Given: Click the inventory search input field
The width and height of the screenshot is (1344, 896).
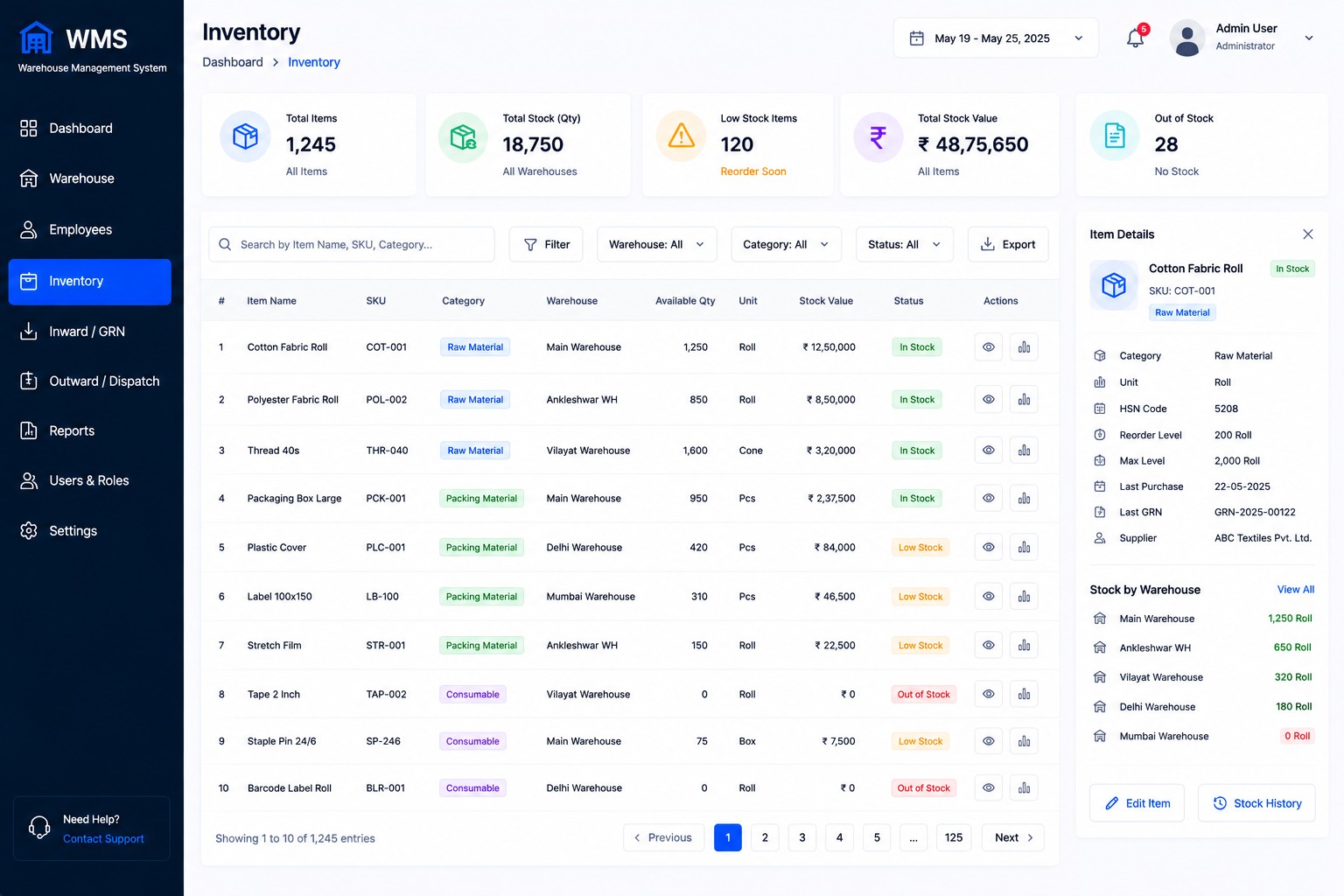Looking at the screenshot, I should tap(352, 245).
